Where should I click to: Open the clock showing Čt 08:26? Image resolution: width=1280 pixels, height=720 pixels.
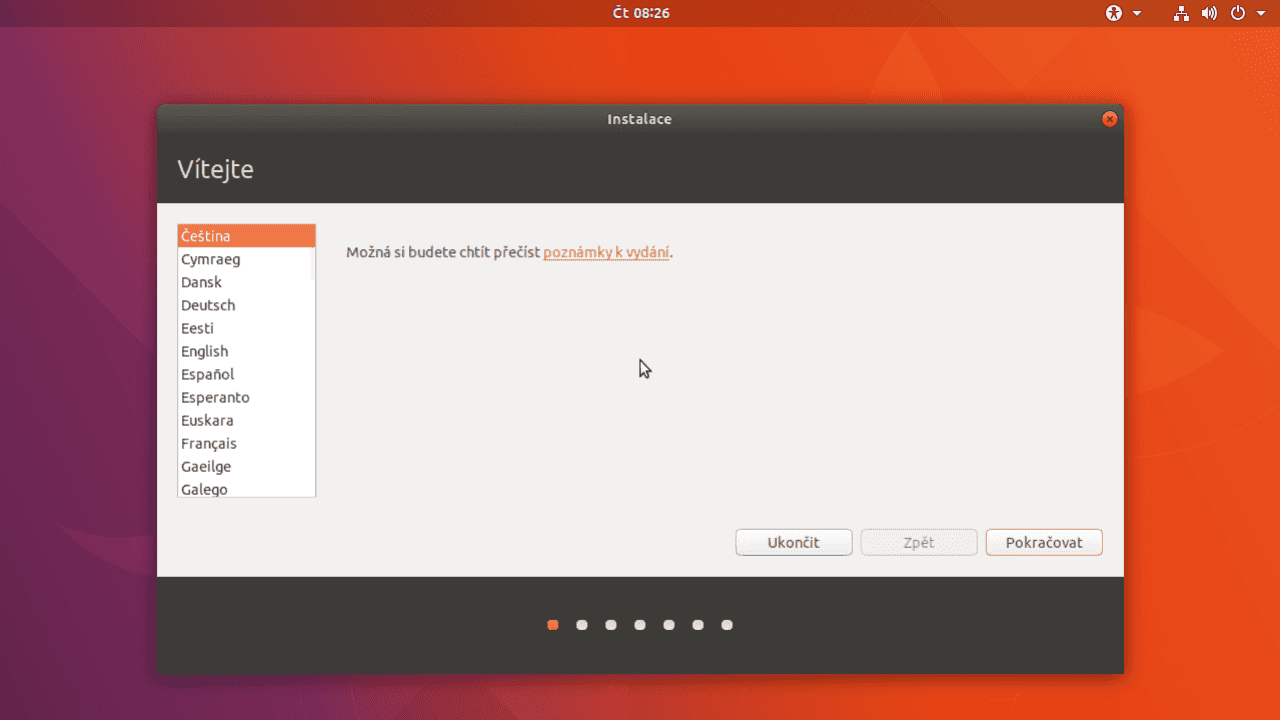(640, 13)
